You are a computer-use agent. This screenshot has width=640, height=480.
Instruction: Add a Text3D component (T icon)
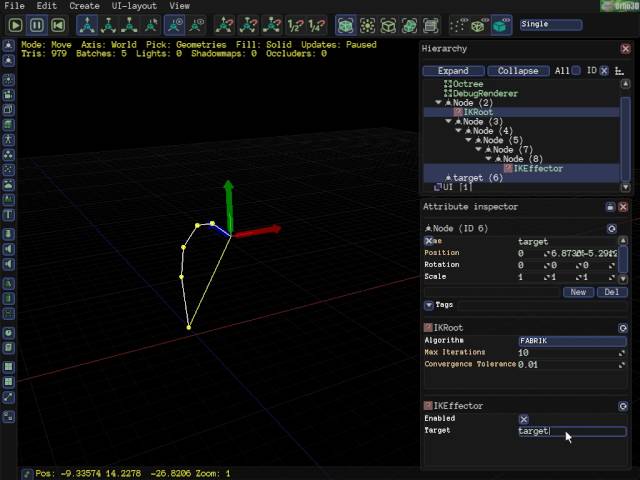pyautogui.click(x=9, y=215)
